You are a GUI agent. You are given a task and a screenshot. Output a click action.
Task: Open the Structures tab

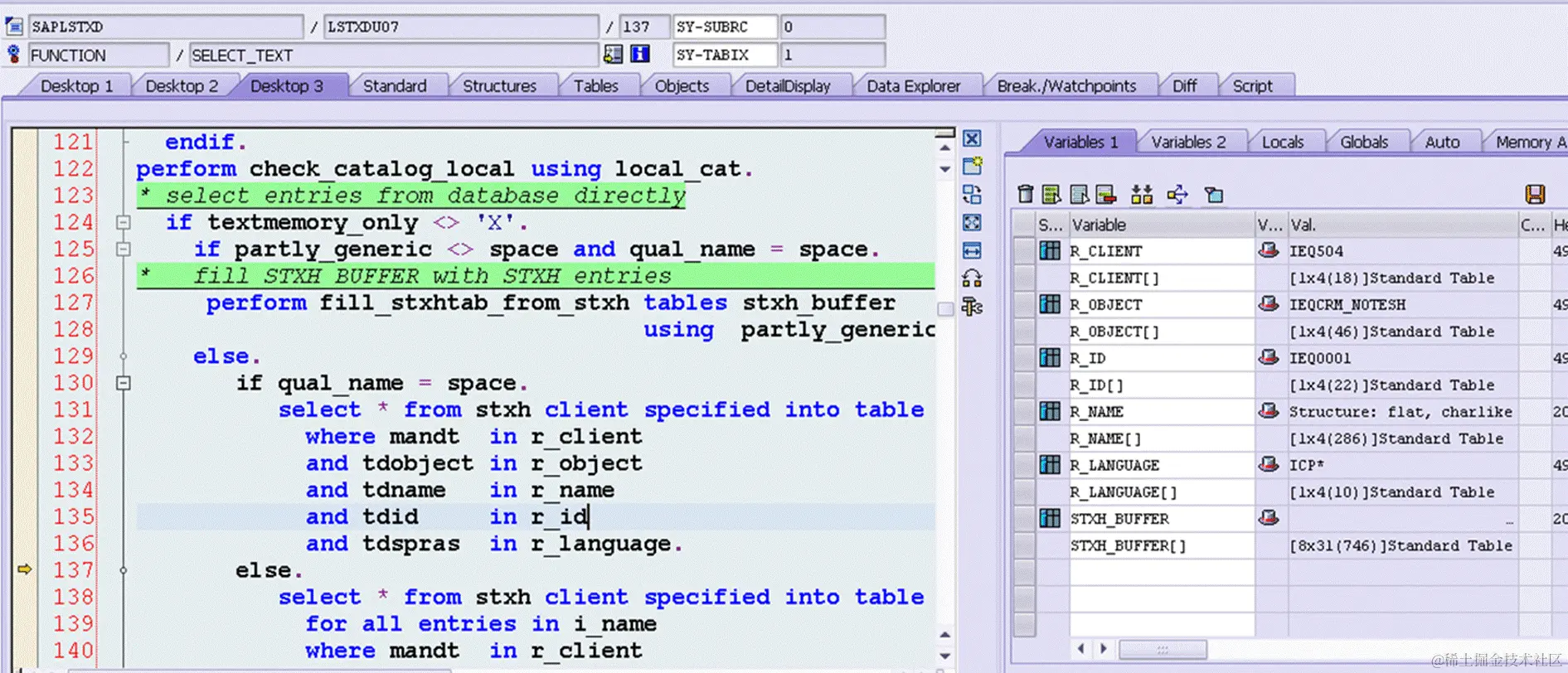(499, 86)
